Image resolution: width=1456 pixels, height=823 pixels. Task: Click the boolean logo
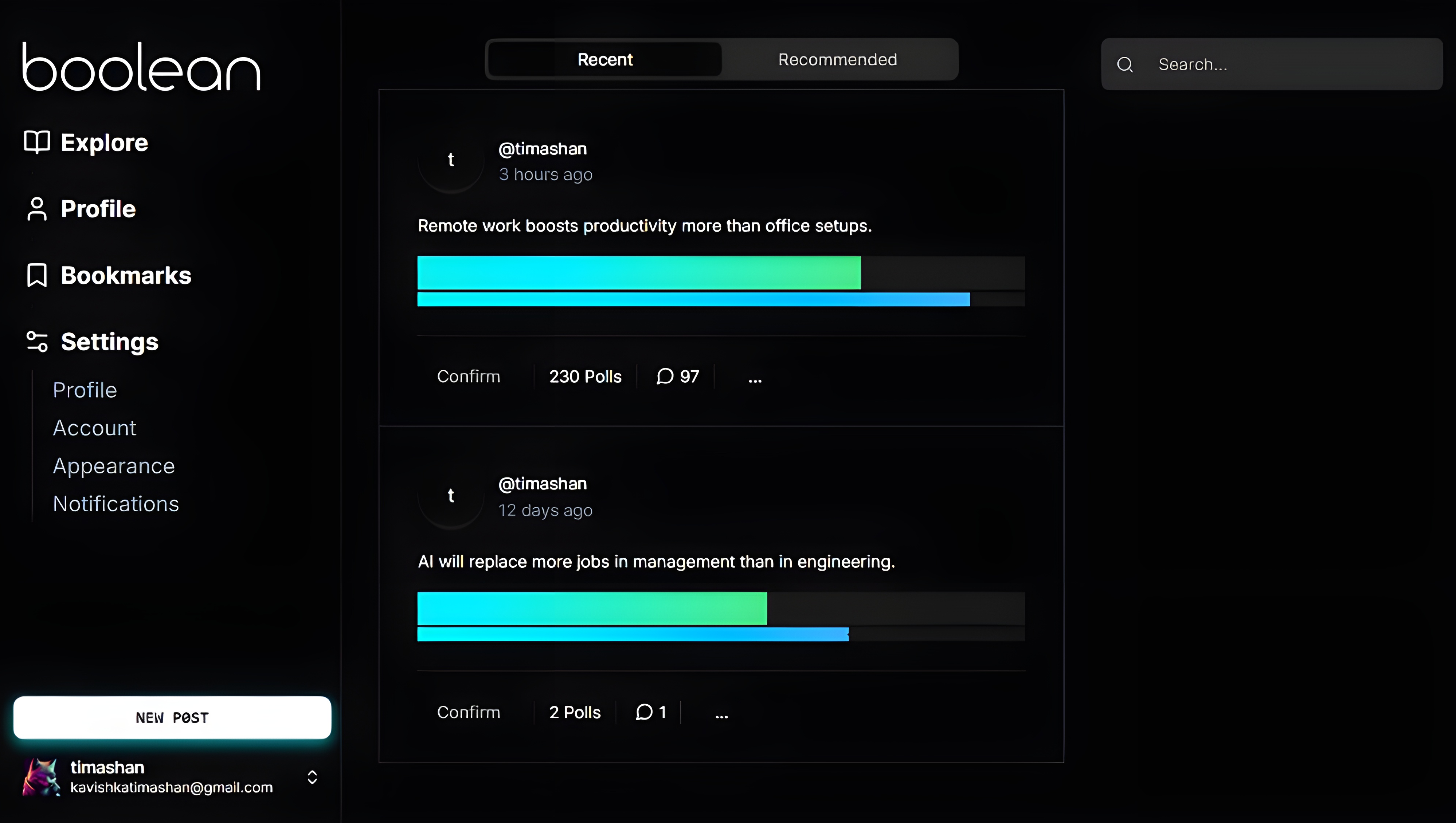pyautogui.click(x=141, y=67)
